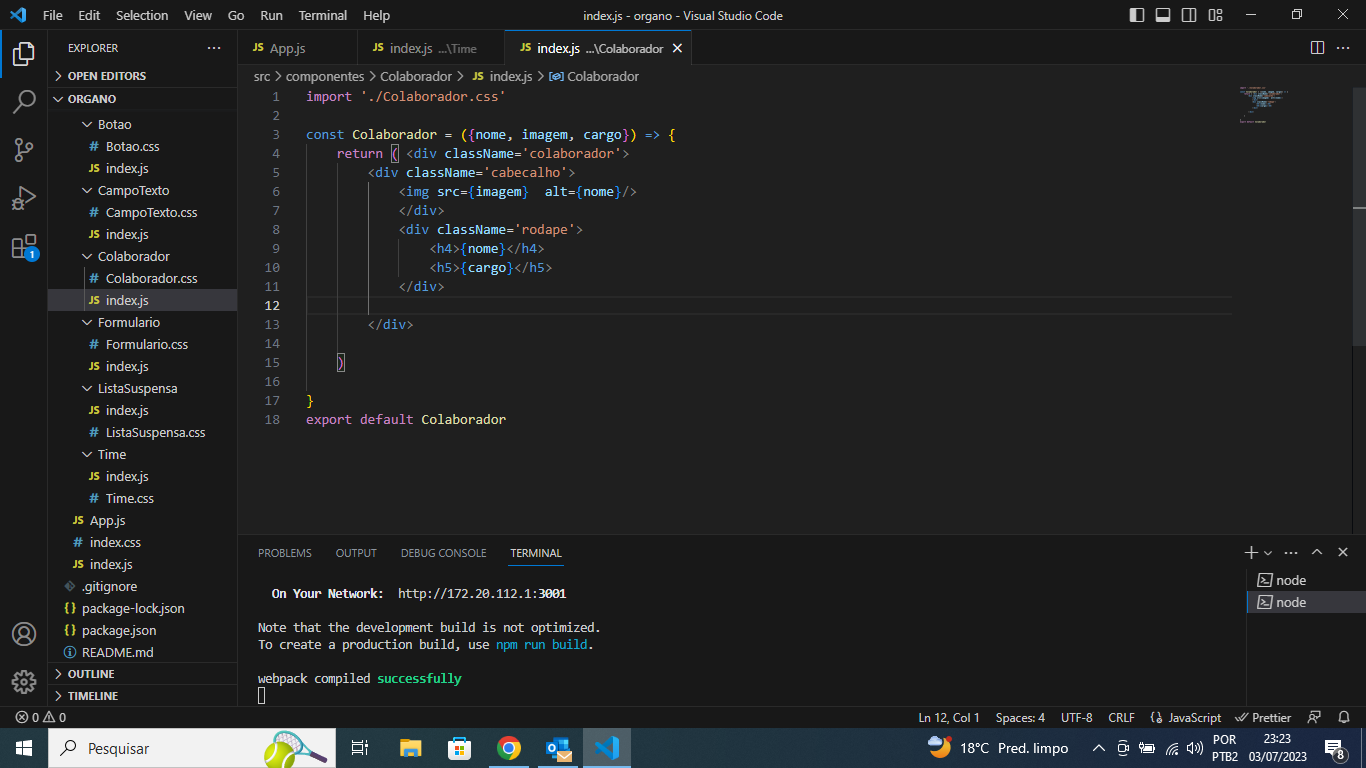The width and height of the screenshot is (1366, 768).
Task: Toggle the bottom panel layout icon
Action: (1163, 15)
